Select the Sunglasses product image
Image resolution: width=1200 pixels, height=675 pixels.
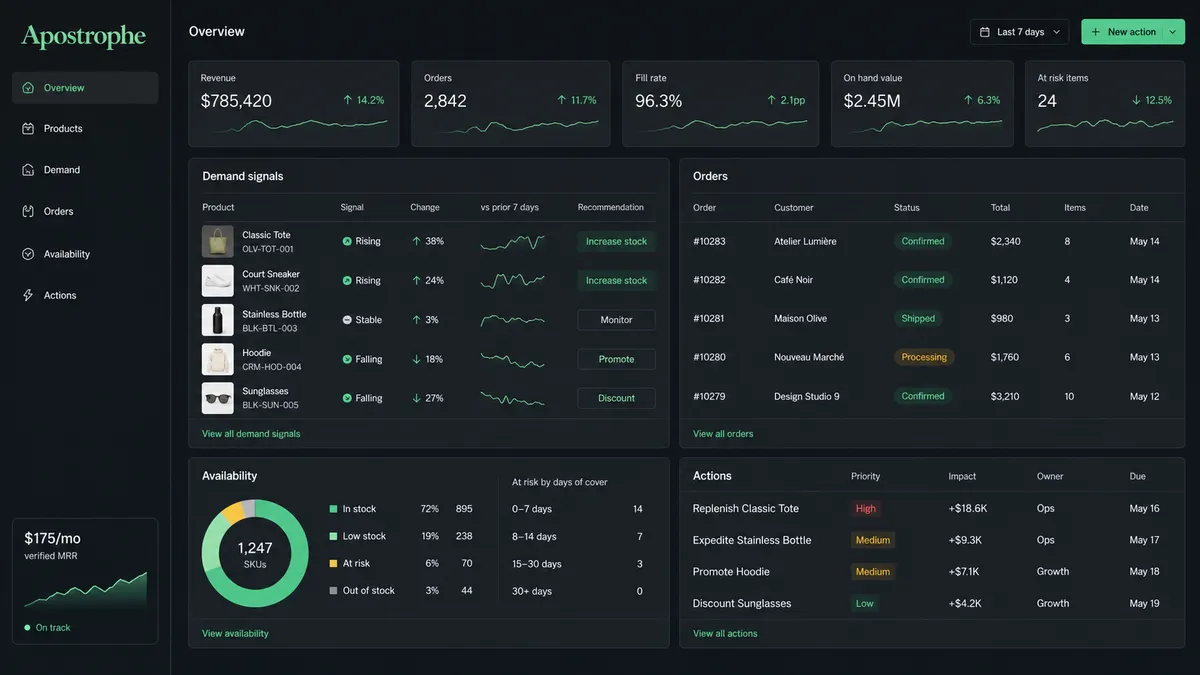(218, 398)
